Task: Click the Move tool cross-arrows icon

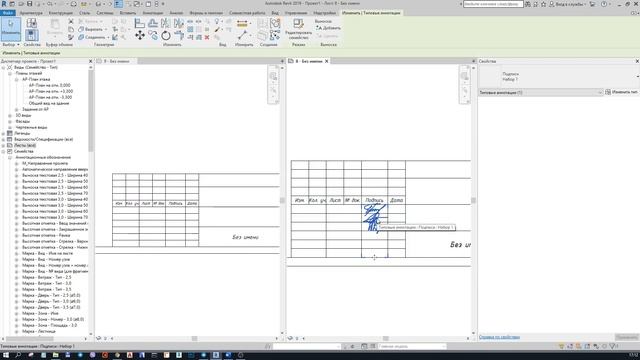Action: point(140,36)
